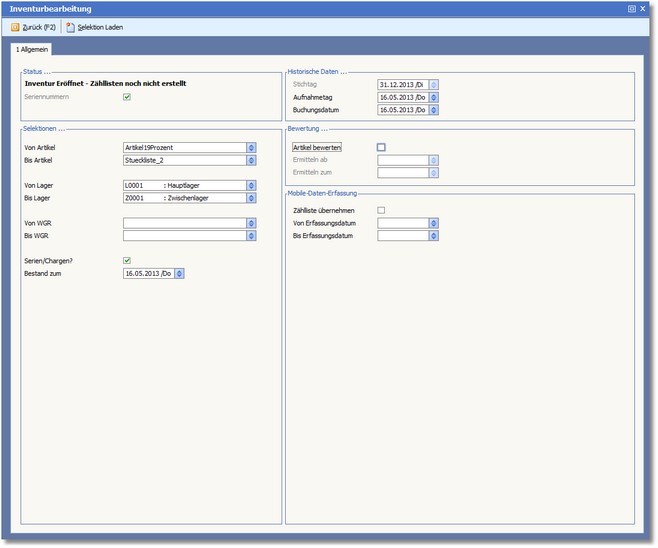
Task: Click the Zurück (F2) back icon
Action: coord(15,27)
